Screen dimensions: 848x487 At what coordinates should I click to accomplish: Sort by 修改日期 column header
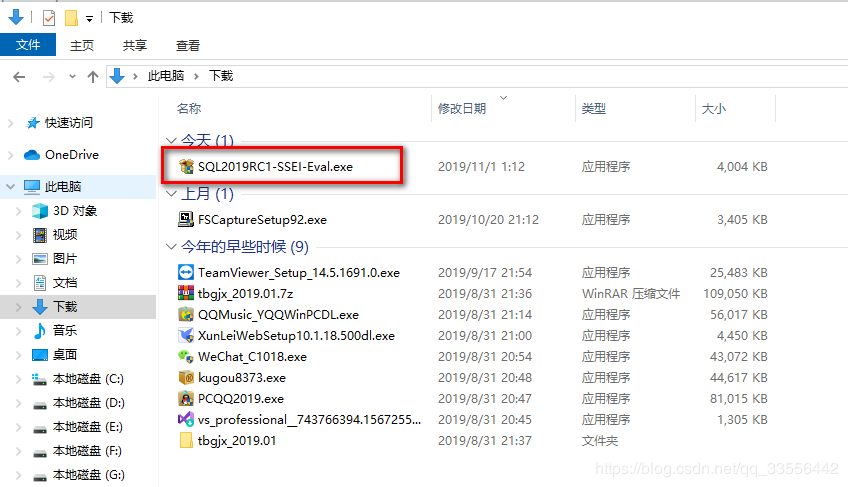[x=462, y=109]
